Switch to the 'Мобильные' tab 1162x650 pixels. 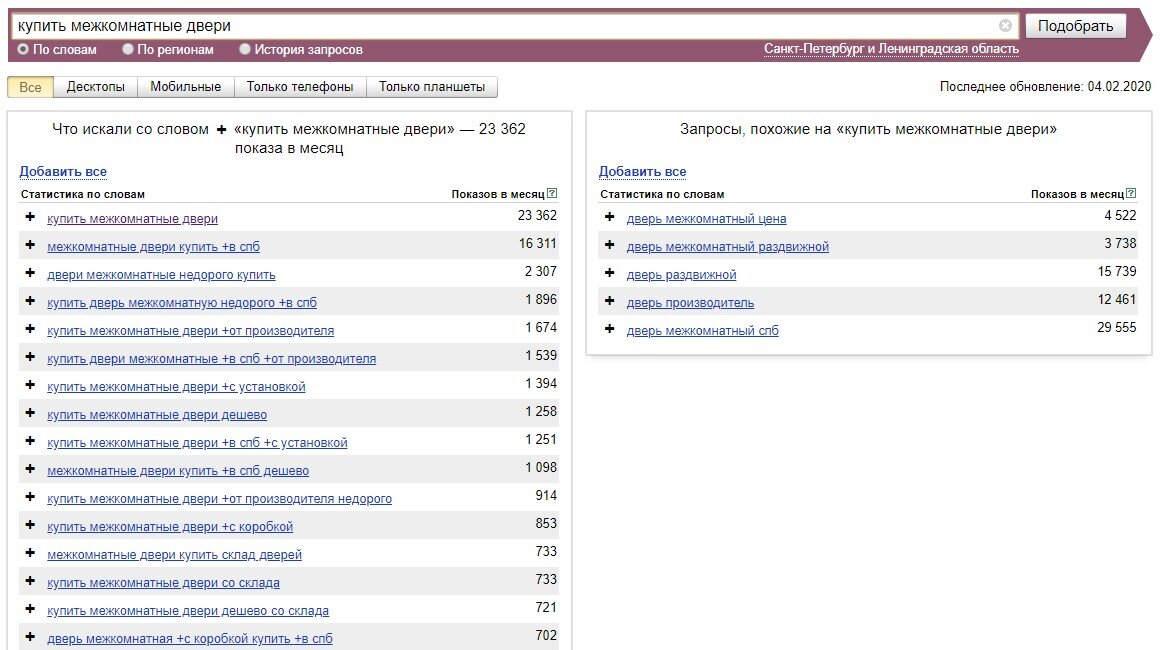pos(185,87)
